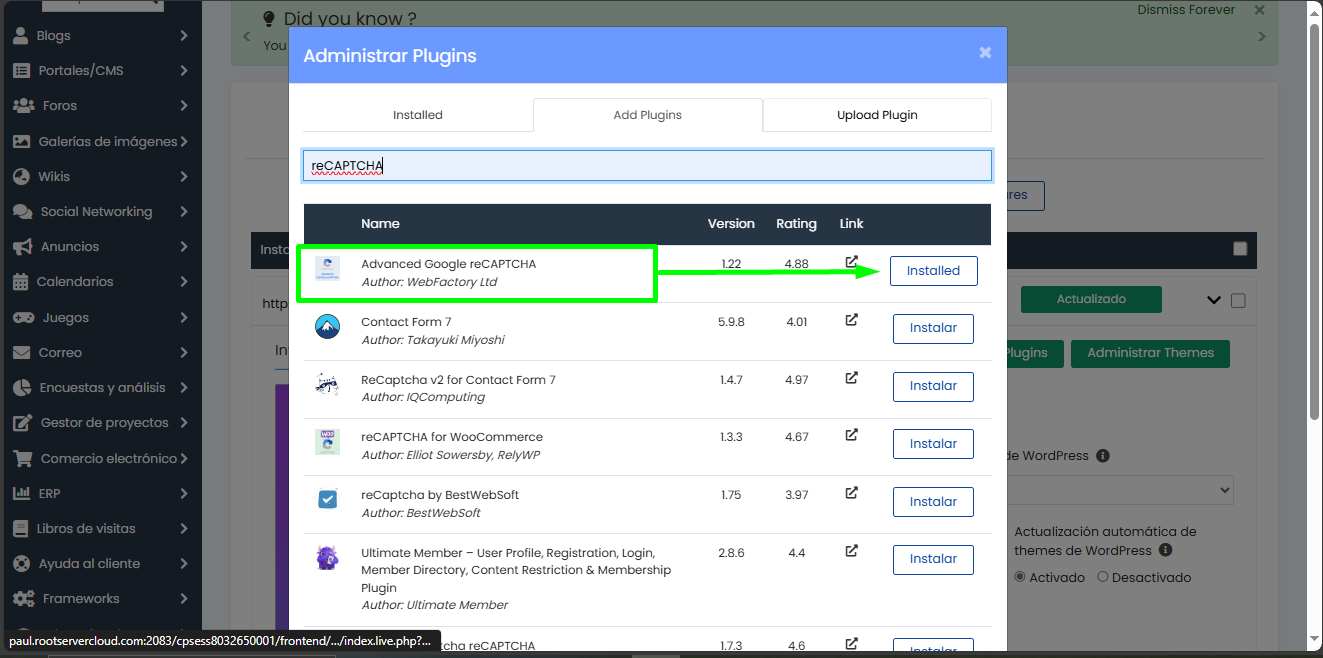Open the external link icon for Contact Form 7
Image resolution: width=1323 pixels, height=658 pixels.
(851, 319)
